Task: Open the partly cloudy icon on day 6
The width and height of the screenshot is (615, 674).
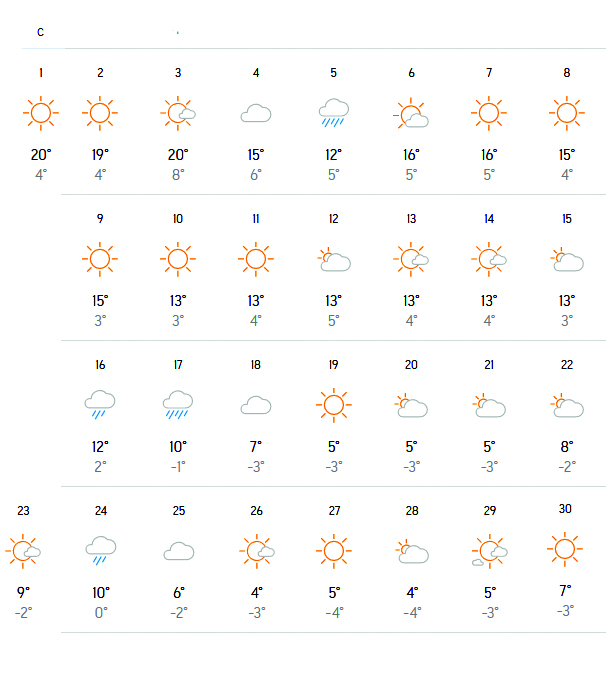Action: pos(411,114)
